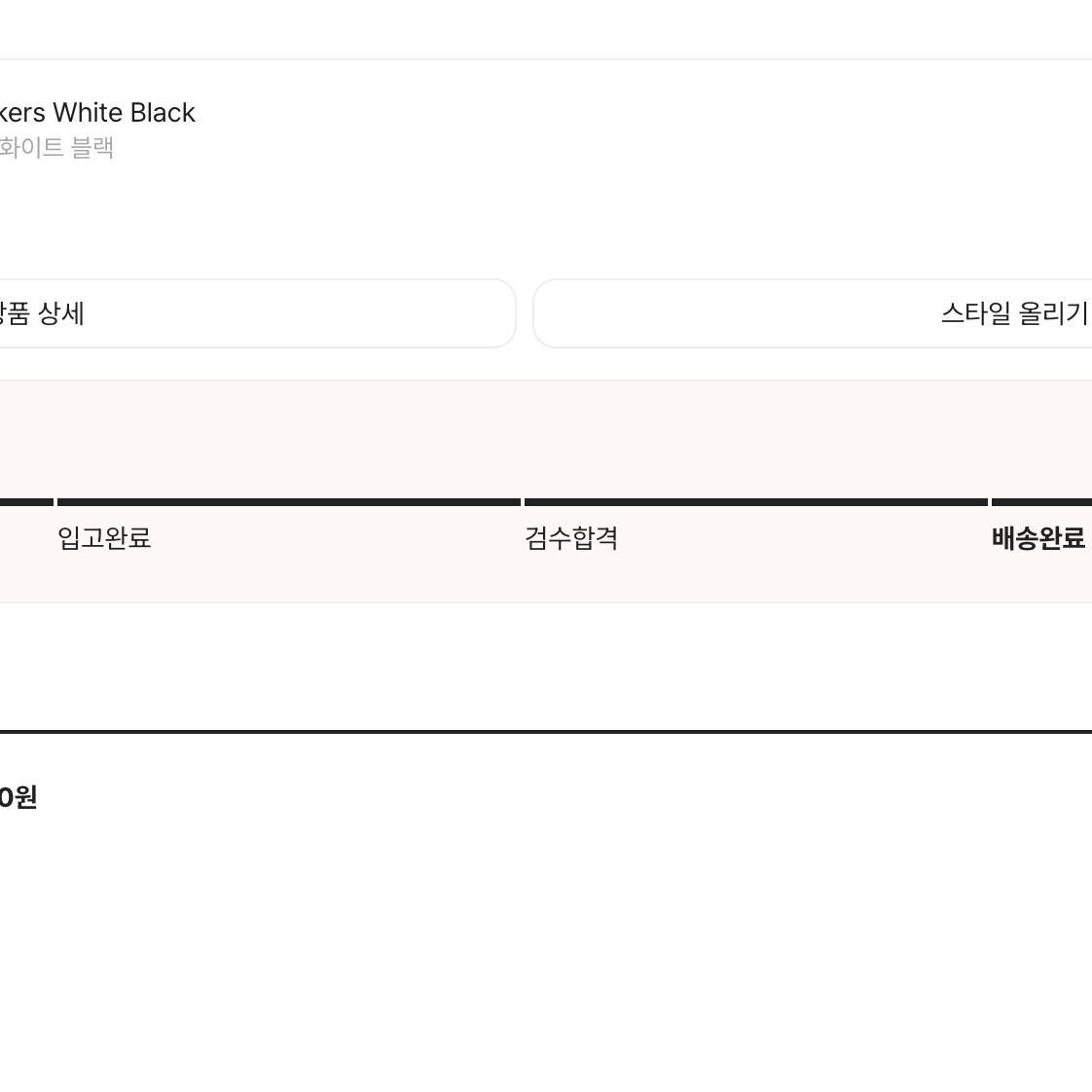Select the 검수합격 status step label

[x=571, y=538]
